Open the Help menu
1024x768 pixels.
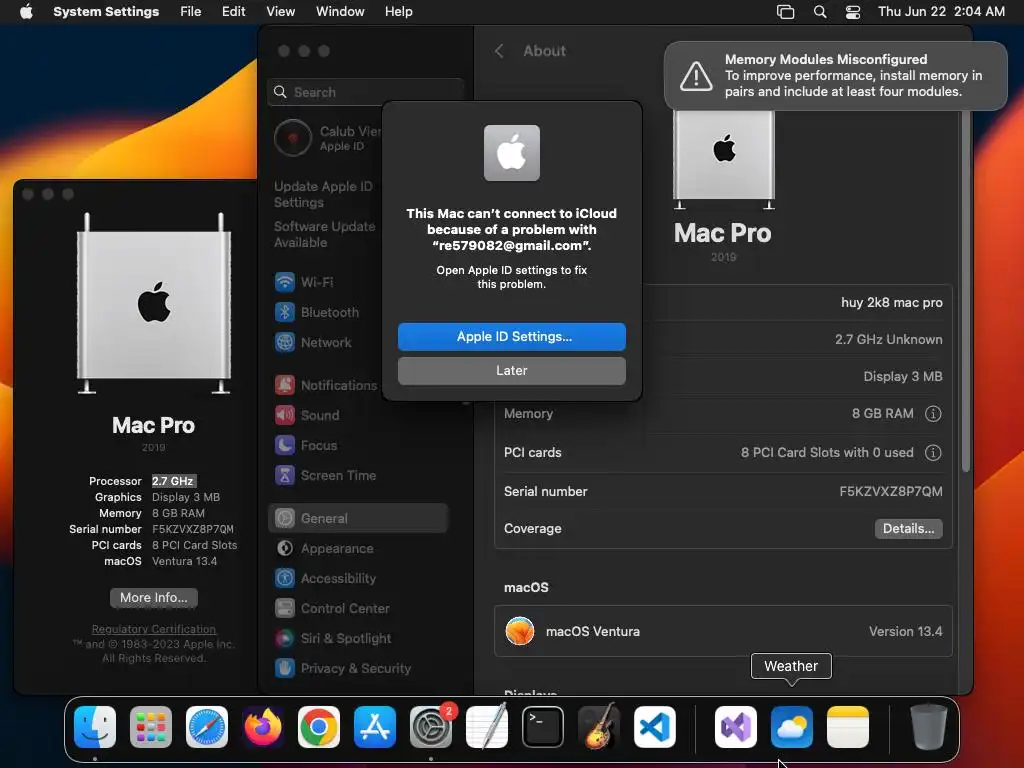click(x=398, y=12)
